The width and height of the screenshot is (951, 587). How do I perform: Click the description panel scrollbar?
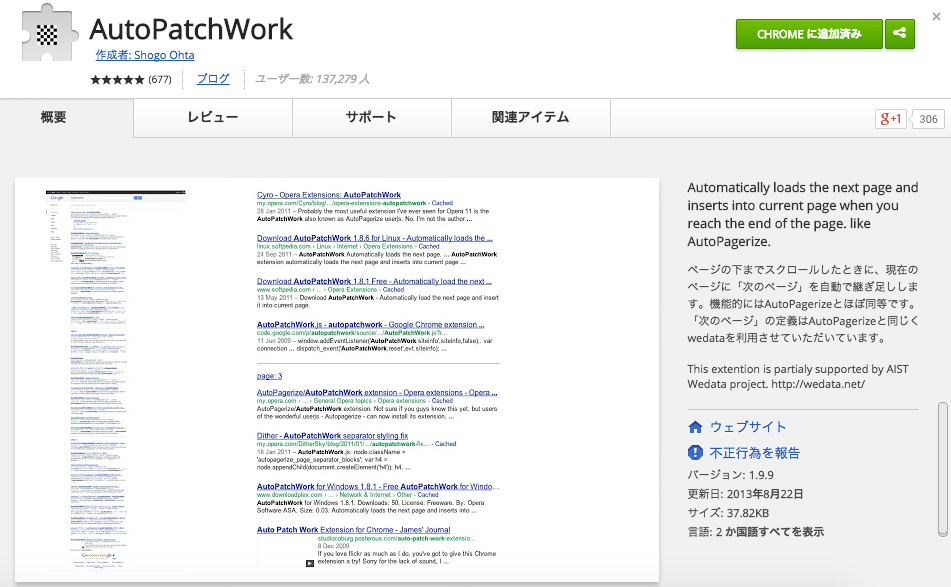click(x=943, y=469)
